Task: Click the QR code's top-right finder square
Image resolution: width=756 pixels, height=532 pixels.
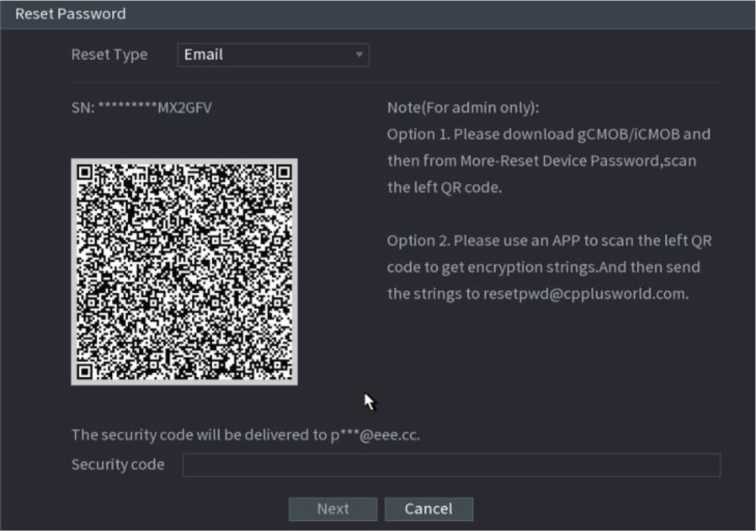Action: point(280,174)
